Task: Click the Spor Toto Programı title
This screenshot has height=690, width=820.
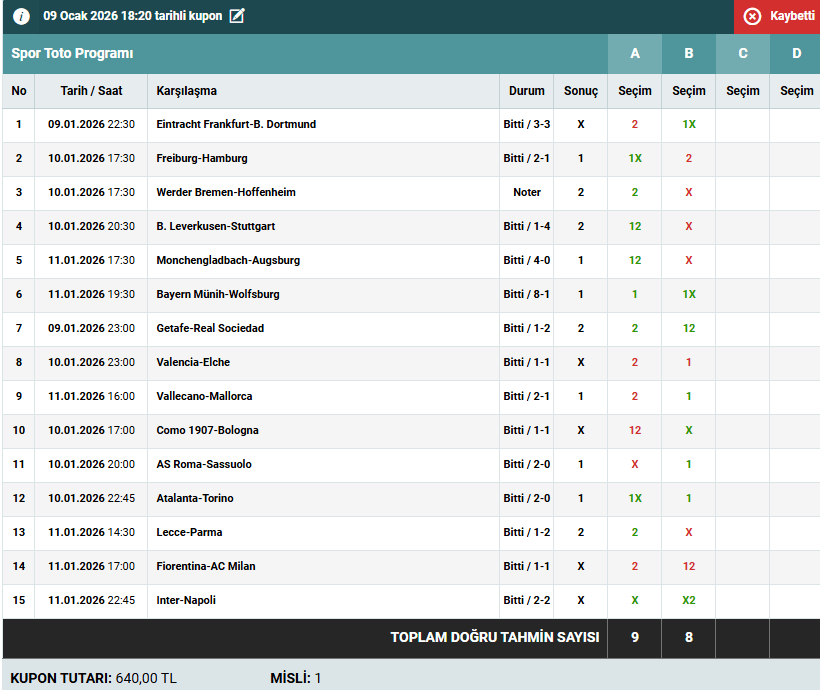Action: click(x=72, y=54)
